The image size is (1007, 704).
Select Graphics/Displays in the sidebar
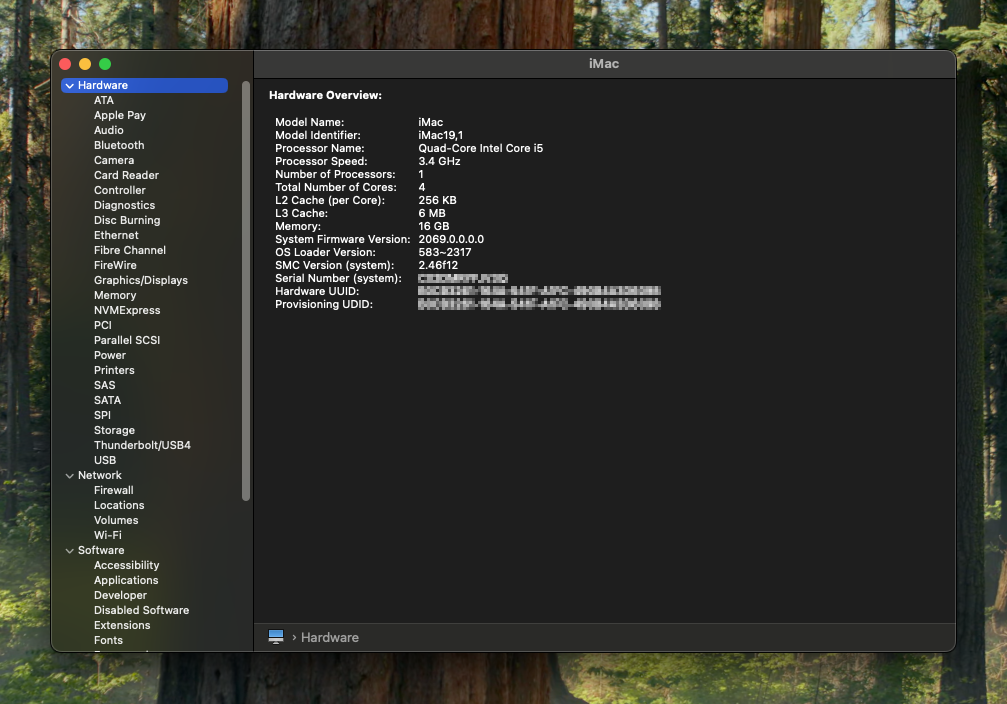141,280
